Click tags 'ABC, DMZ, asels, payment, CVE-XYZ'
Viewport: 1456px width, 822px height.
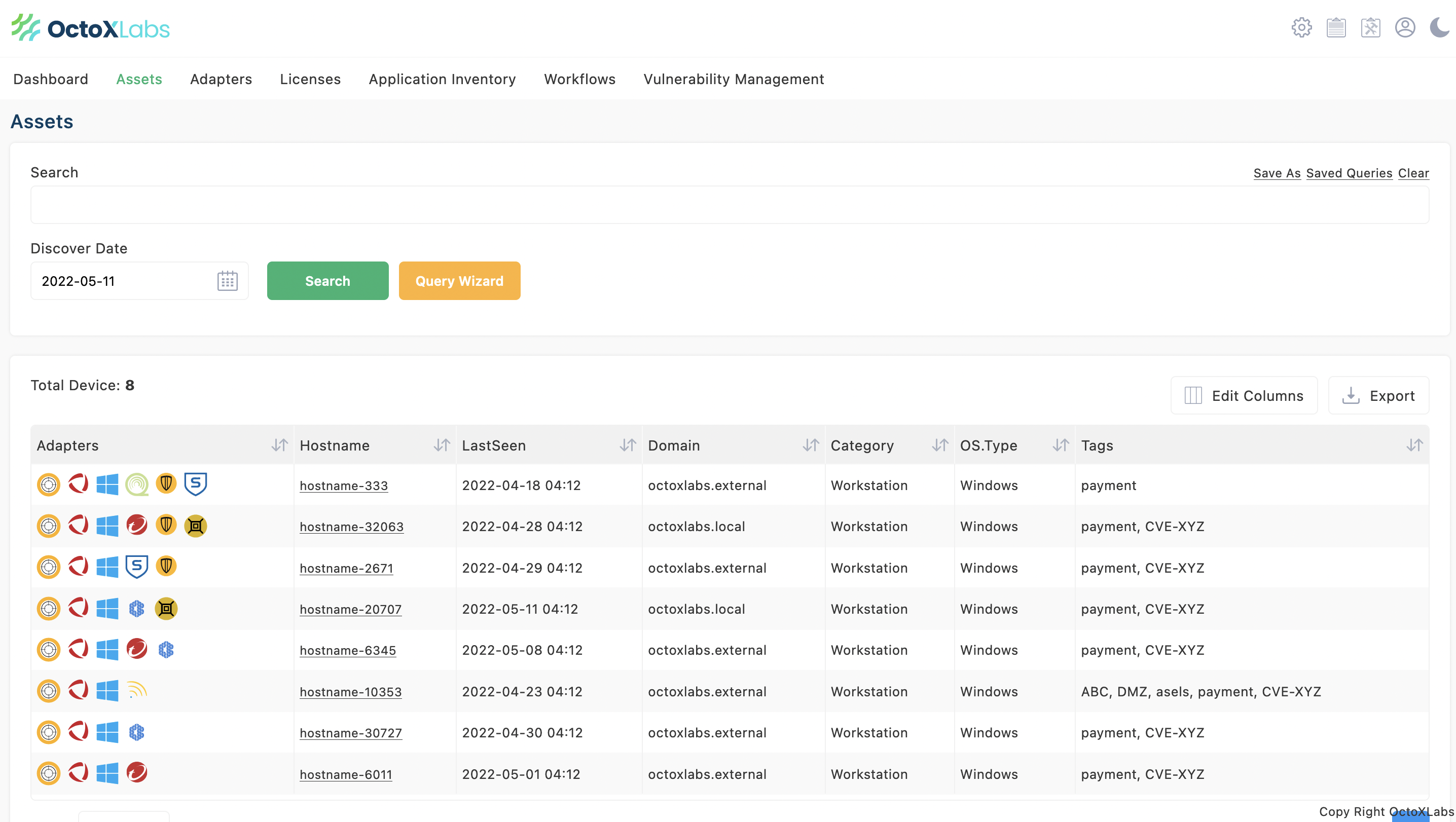[1201, 691]
